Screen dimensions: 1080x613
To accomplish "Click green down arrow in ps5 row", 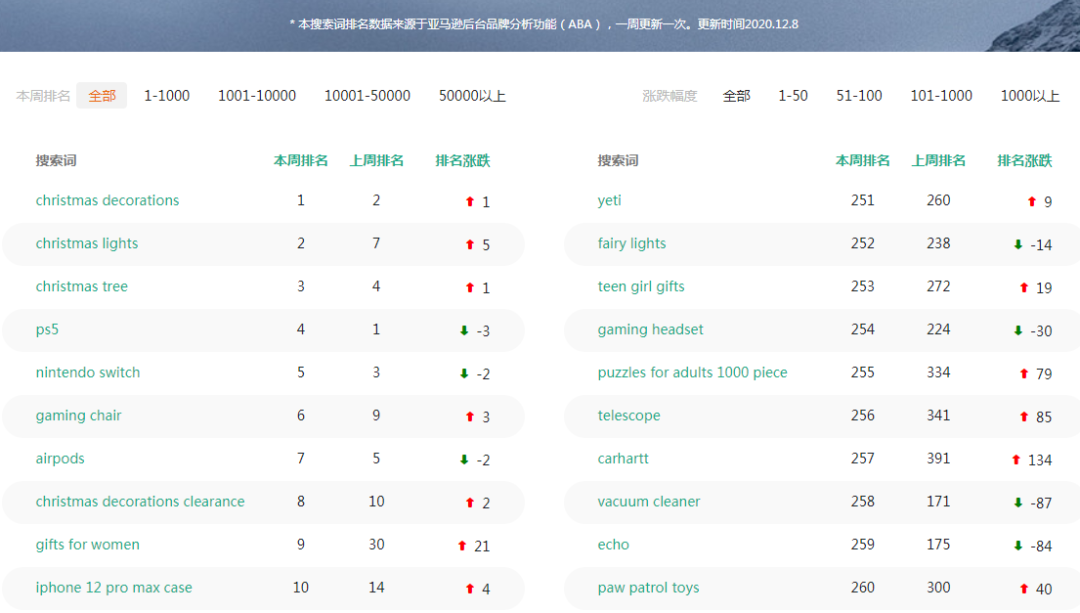I will [464, 331].
